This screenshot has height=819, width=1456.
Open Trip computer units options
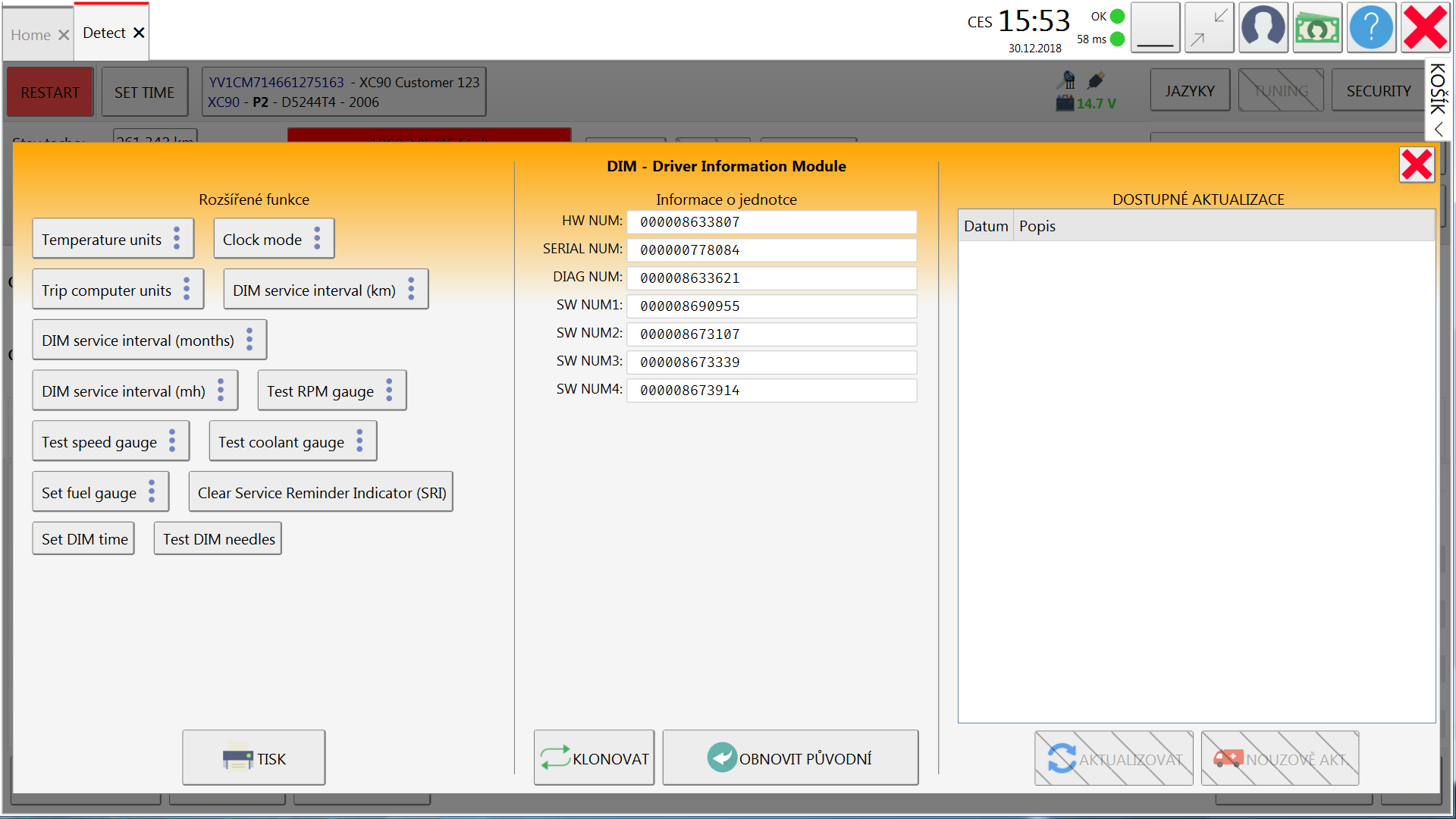(x=187, y=289)
